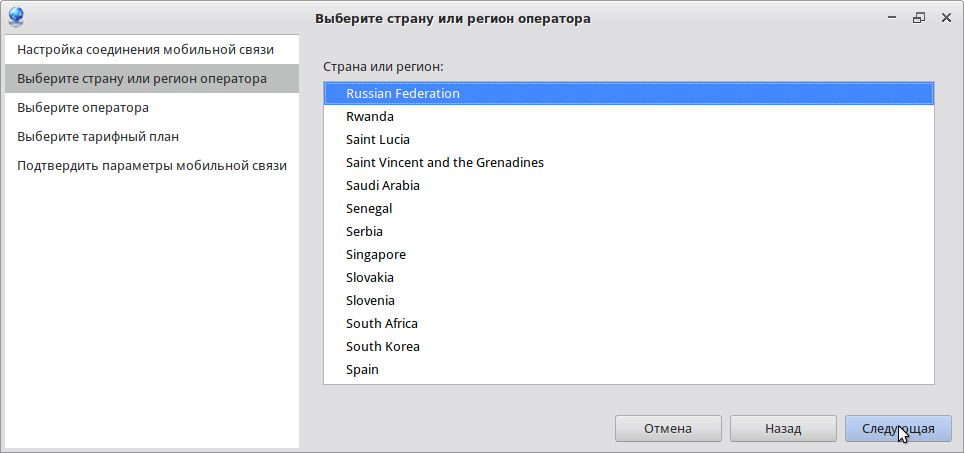Cancel the wizard with Отмена
This screenshot has width=964, height=453.
click(668, 428)
